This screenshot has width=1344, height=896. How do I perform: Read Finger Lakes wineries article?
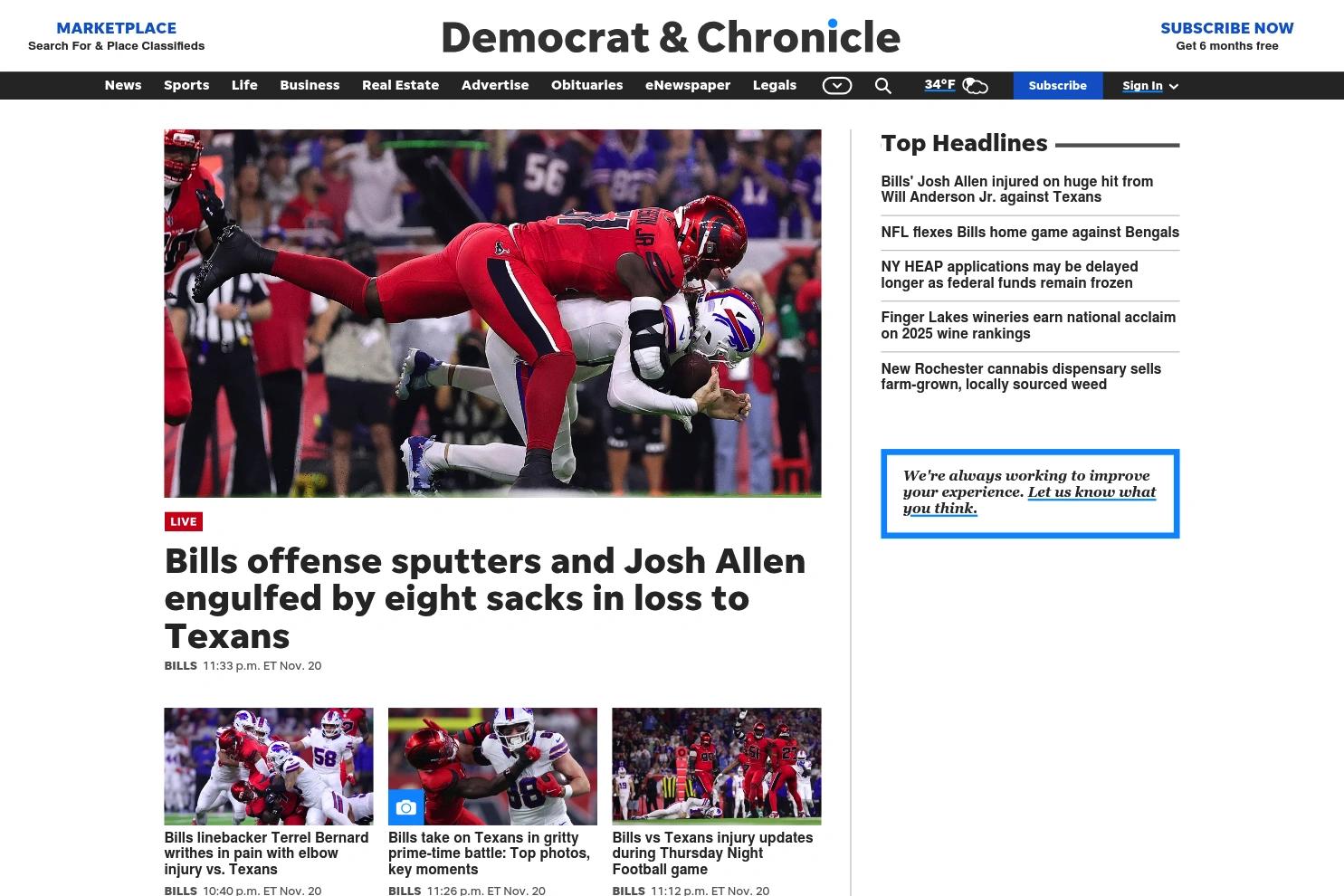click(1028, 326)
